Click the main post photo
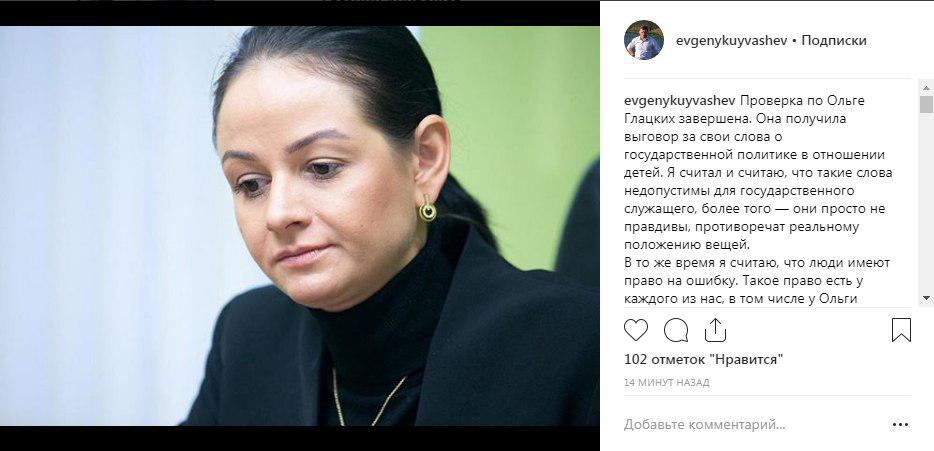The width and height of the screenshot is (934, 451). point(300,226)
